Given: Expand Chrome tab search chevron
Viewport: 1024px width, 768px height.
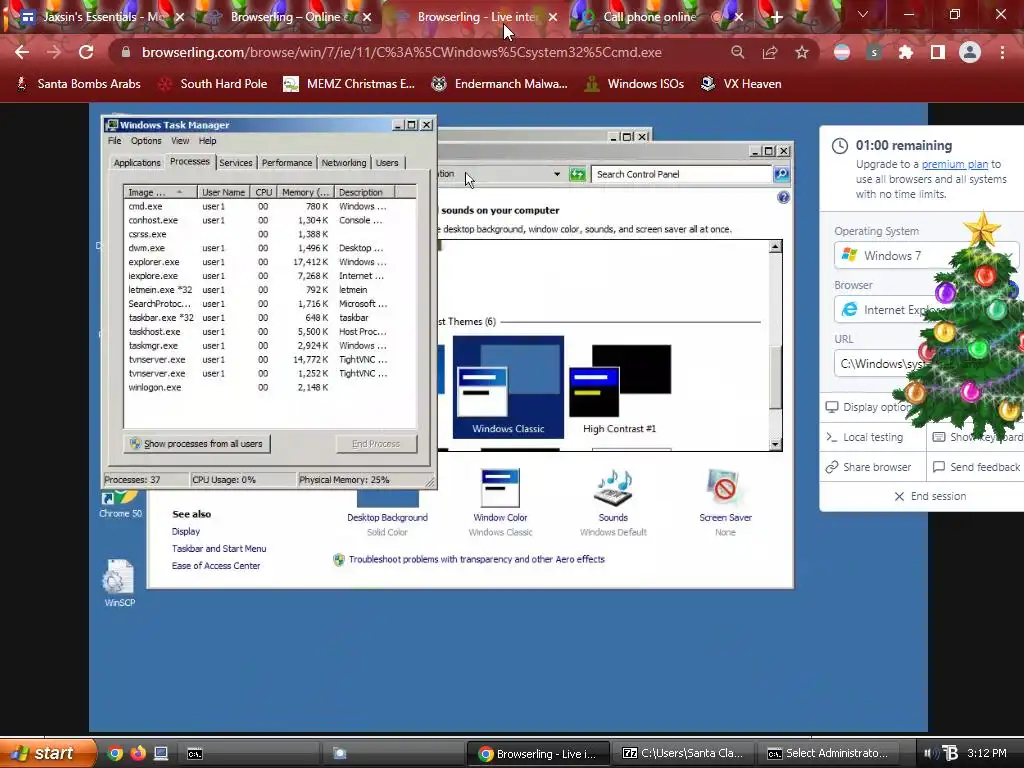Looking at the screenshot, I should [863, 14].
